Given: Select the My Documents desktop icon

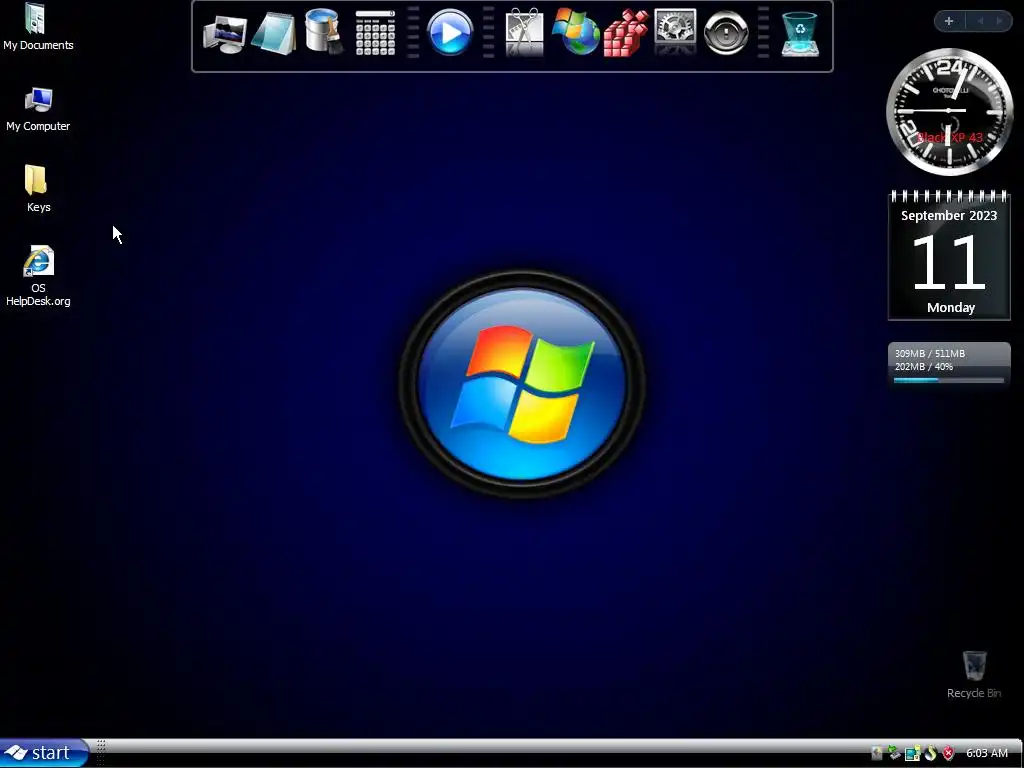Looking at the screenshot, I should pos(38,27).
